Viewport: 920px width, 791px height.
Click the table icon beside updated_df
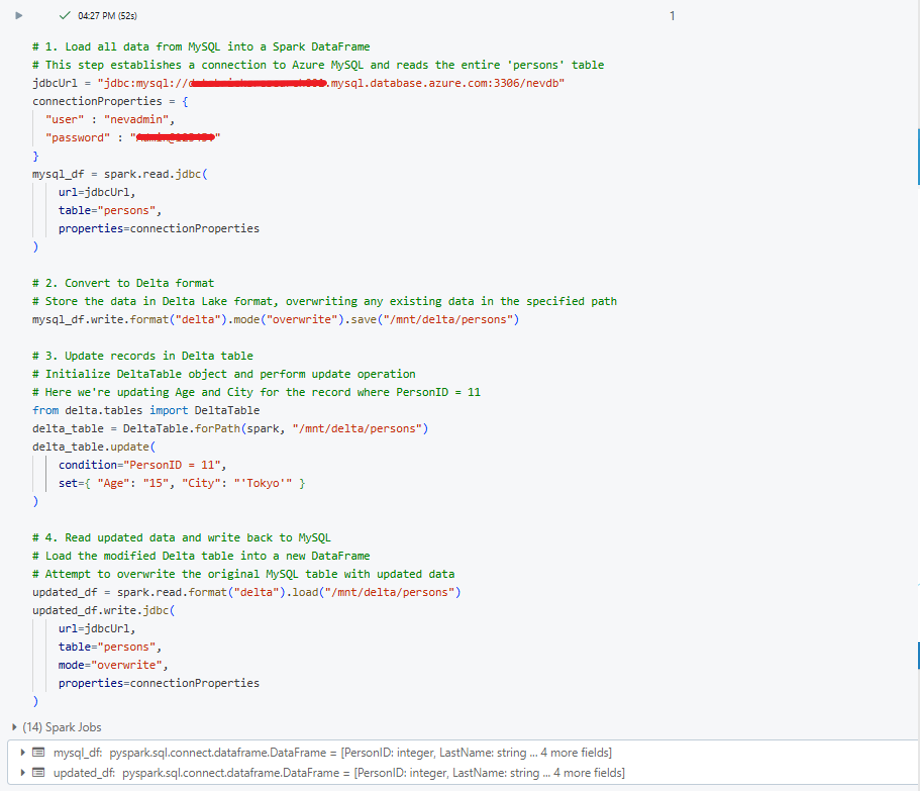38,773
